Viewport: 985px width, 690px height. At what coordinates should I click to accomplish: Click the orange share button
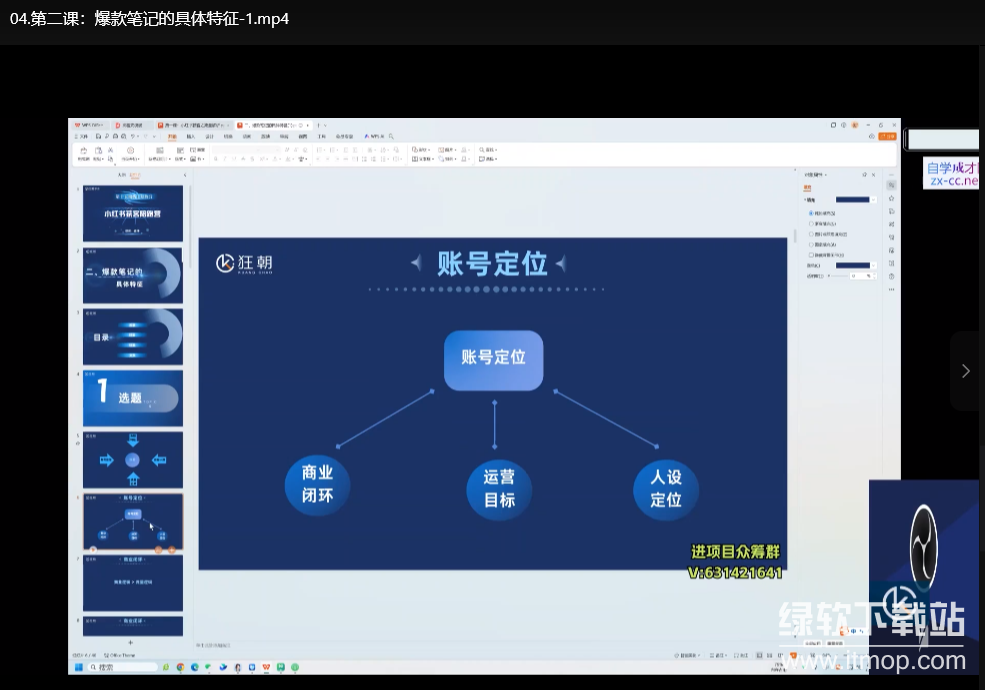887,136
